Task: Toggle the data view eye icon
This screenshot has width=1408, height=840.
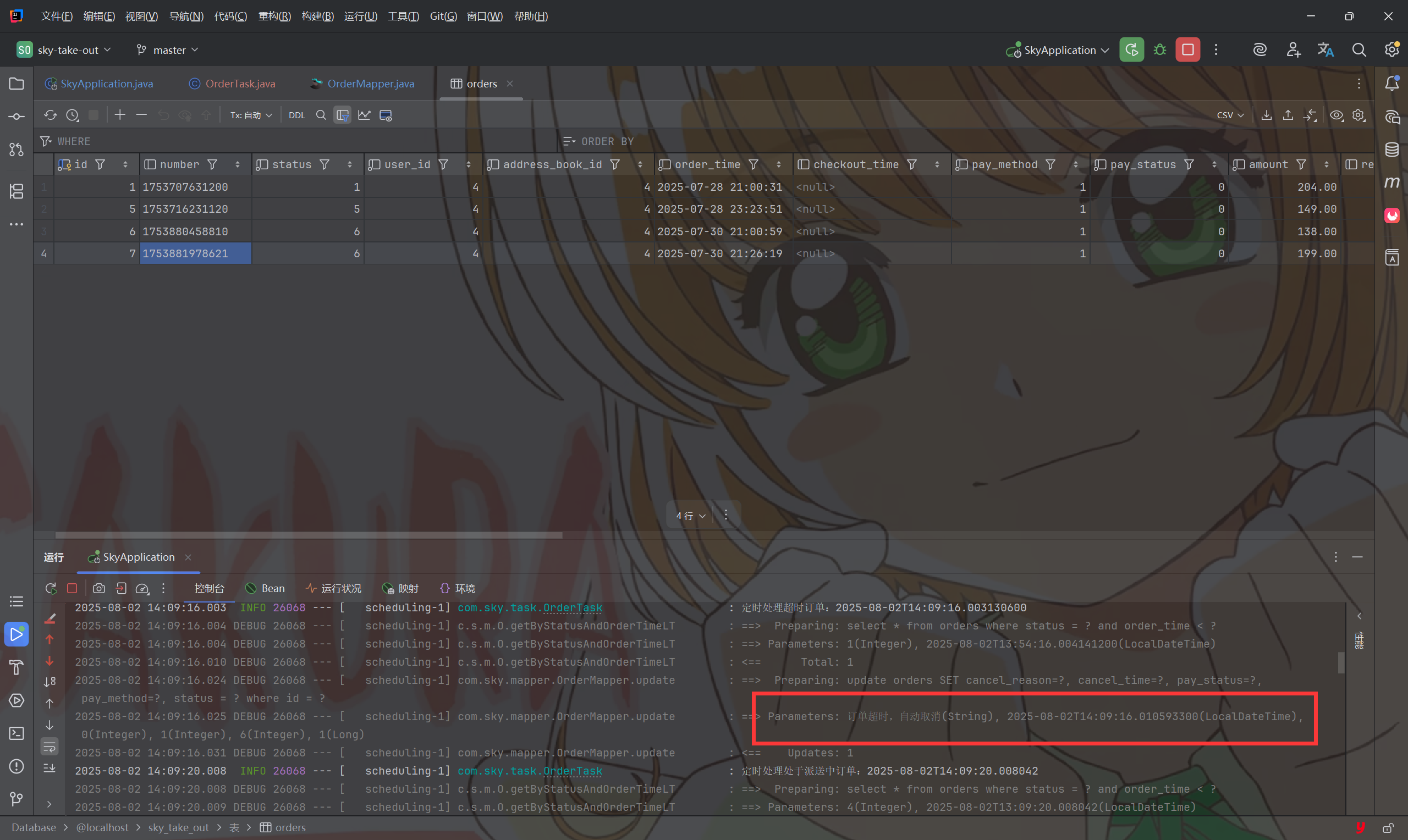Action: click(x=1336, y=115)
